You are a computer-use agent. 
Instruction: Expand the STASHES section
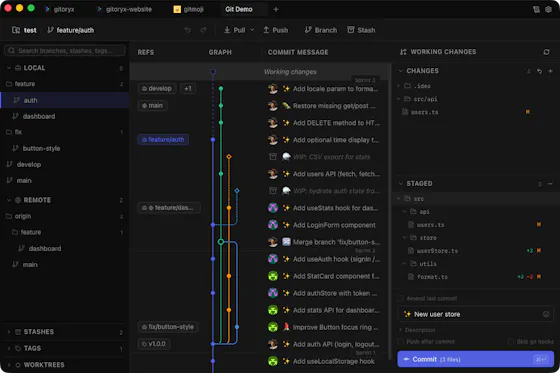[x=9, y=332]
